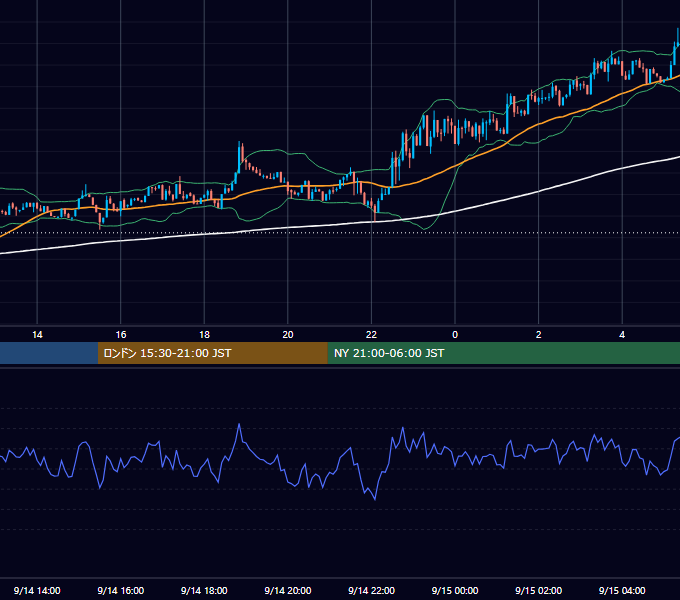Click the 9/14 18:00 time label
The height and width of the screenshot is (600, 680).
(x=204, y=590)
